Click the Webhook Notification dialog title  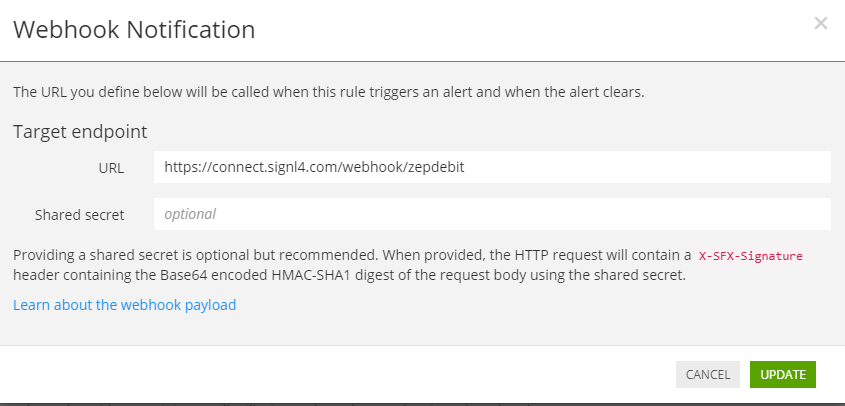click(134, 30)
